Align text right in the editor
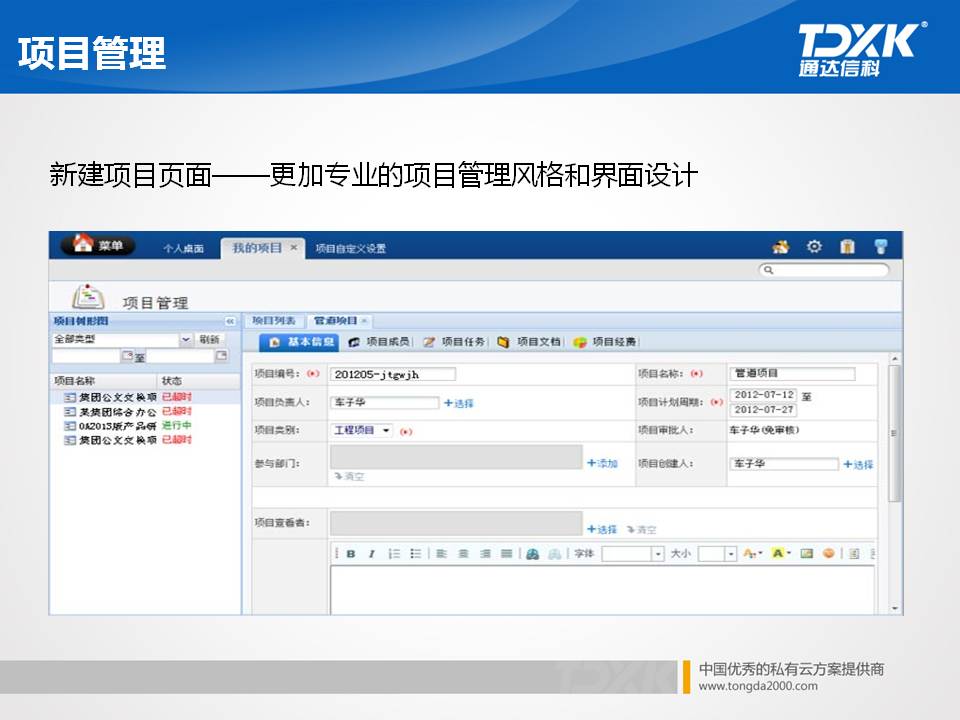 485,553
